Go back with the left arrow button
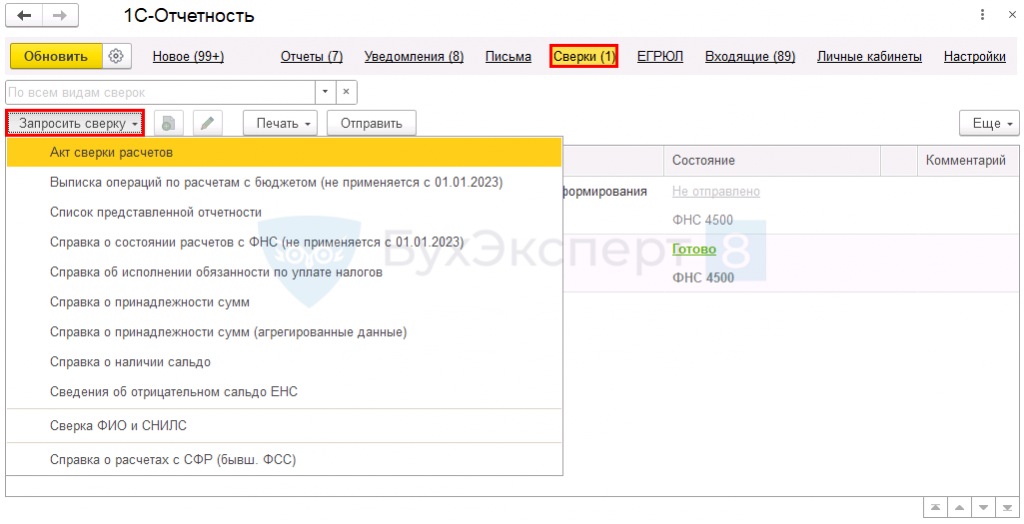 [x=24, y=16]
